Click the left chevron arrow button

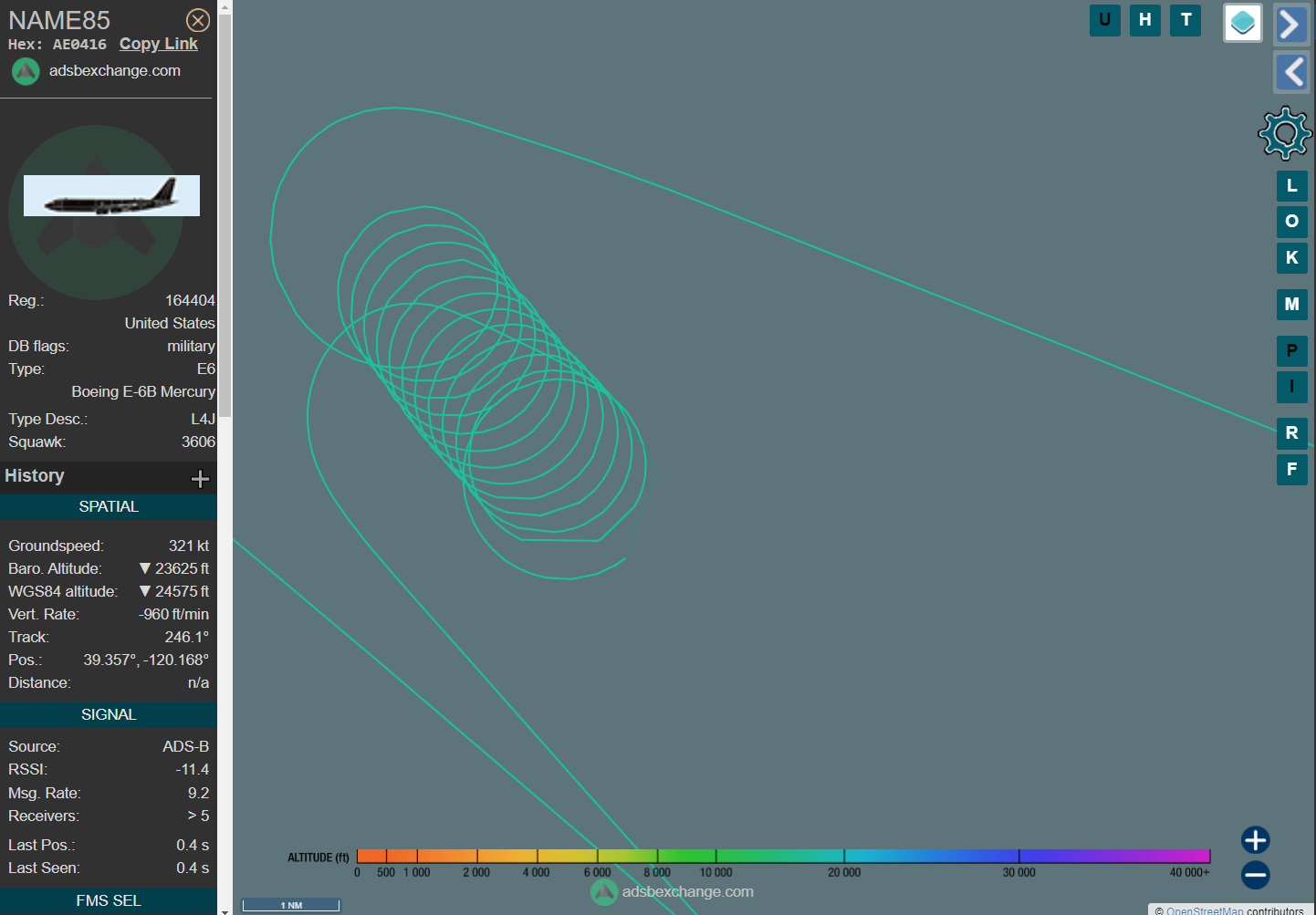1291,72
